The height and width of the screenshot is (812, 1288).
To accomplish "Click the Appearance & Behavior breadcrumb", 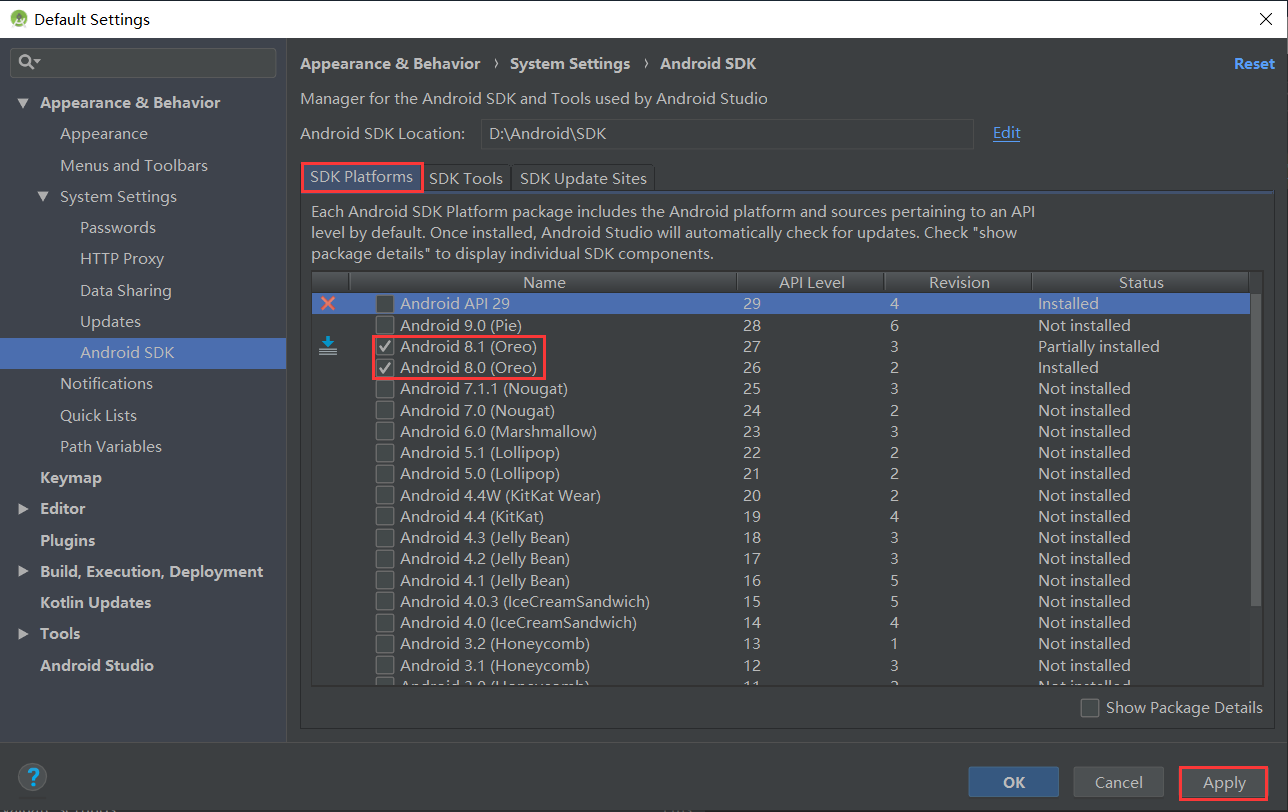I will pos(390,63).
